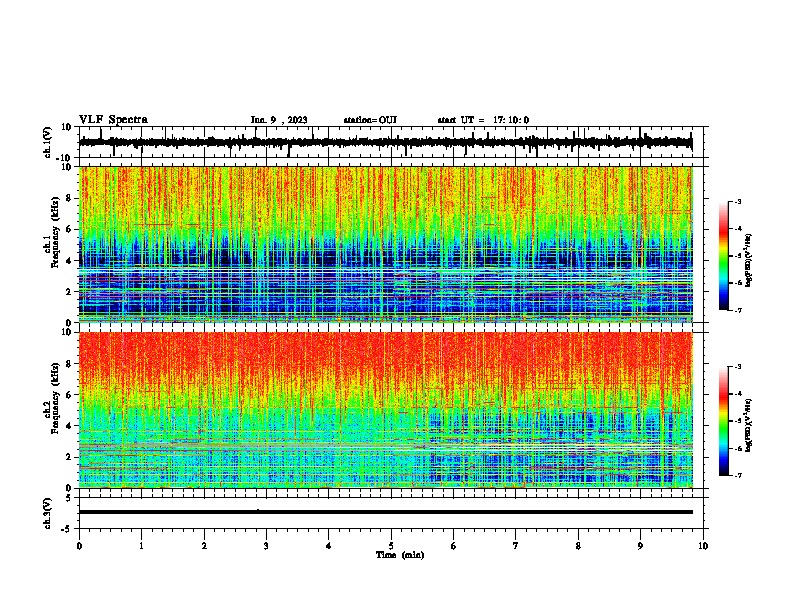Select the "station=OUI" header text
The width and height of the screenshot is (792, 612).
pos(370,120)
